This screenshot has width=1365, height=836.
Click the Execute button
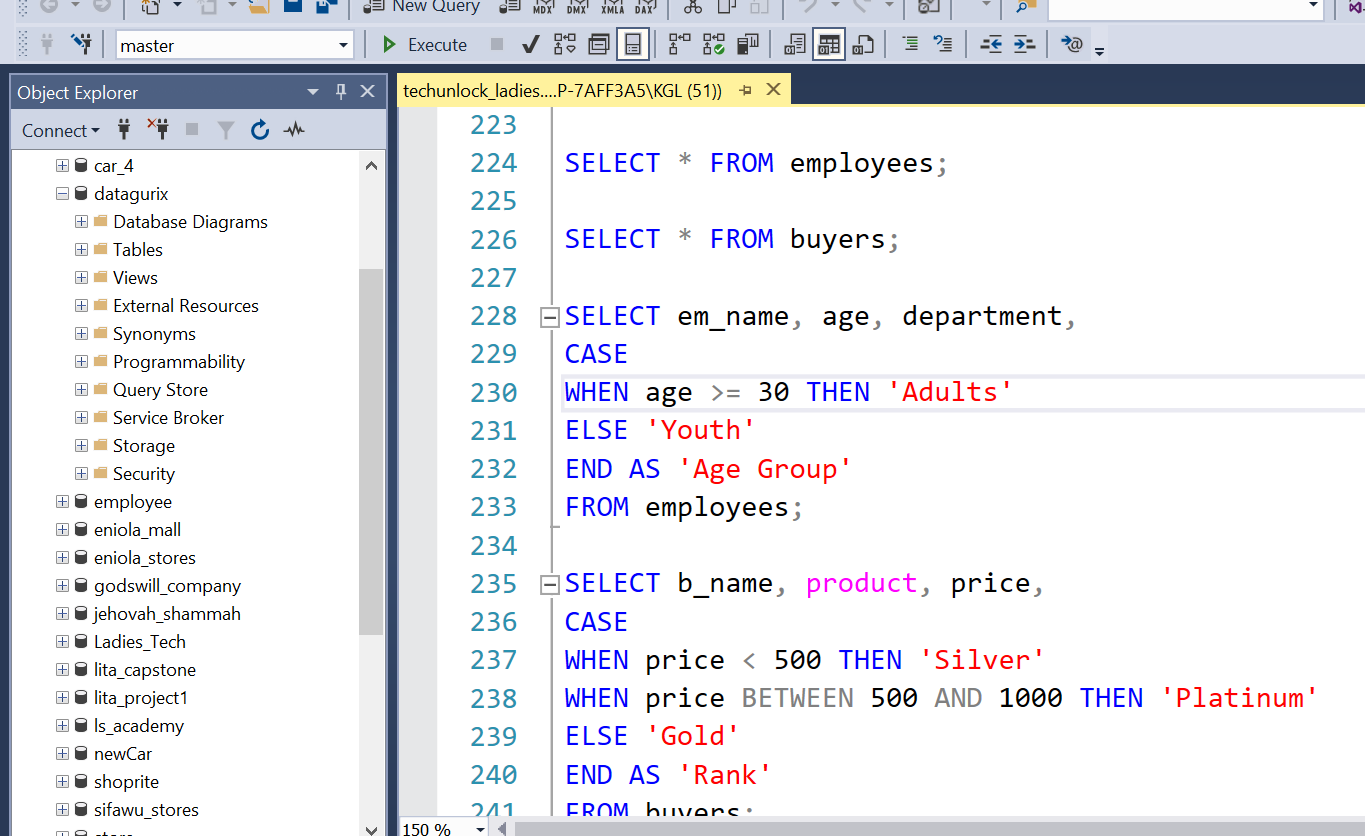[x=425, y=45]
